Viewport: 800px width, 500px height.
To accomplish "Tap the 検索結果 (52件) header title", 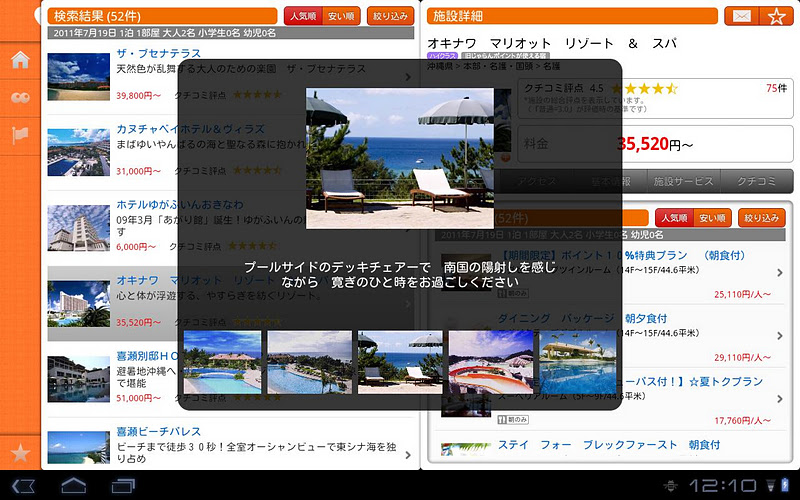I will 97,16.
